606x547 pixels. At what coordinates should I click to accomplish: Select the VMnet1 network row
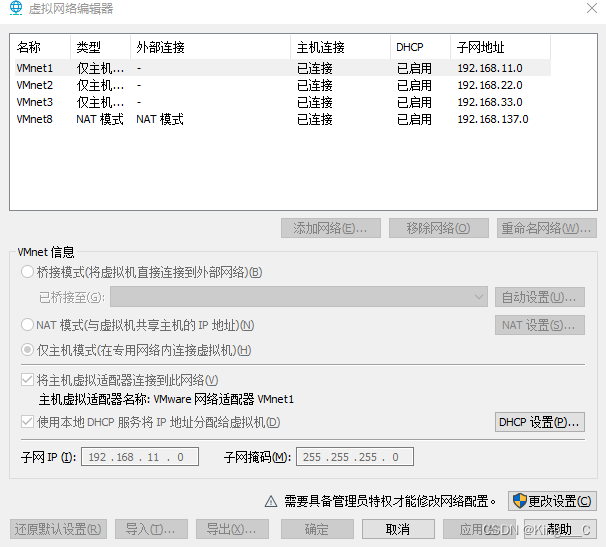coord(283,68)
